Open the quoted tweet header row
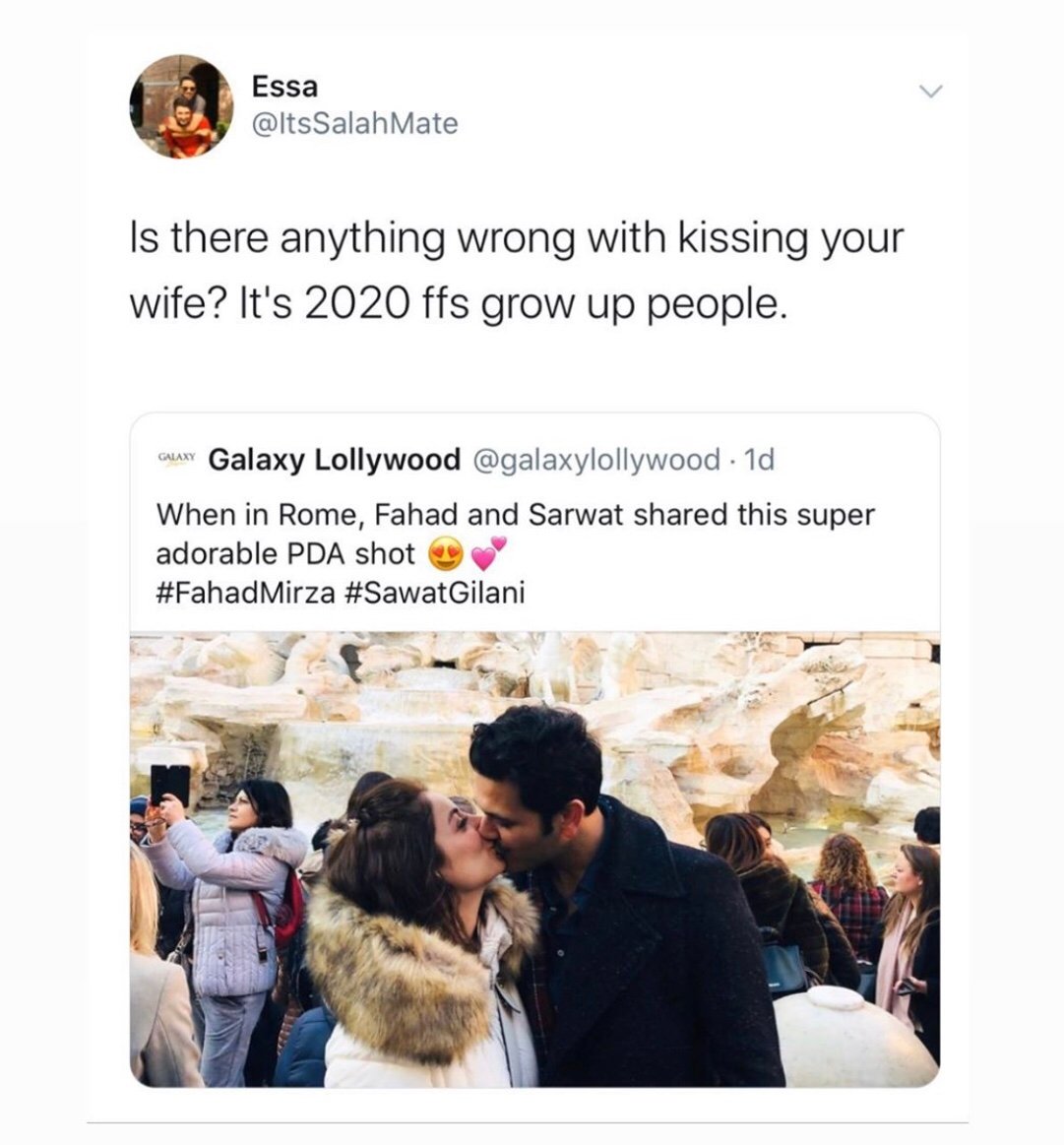 466,460
